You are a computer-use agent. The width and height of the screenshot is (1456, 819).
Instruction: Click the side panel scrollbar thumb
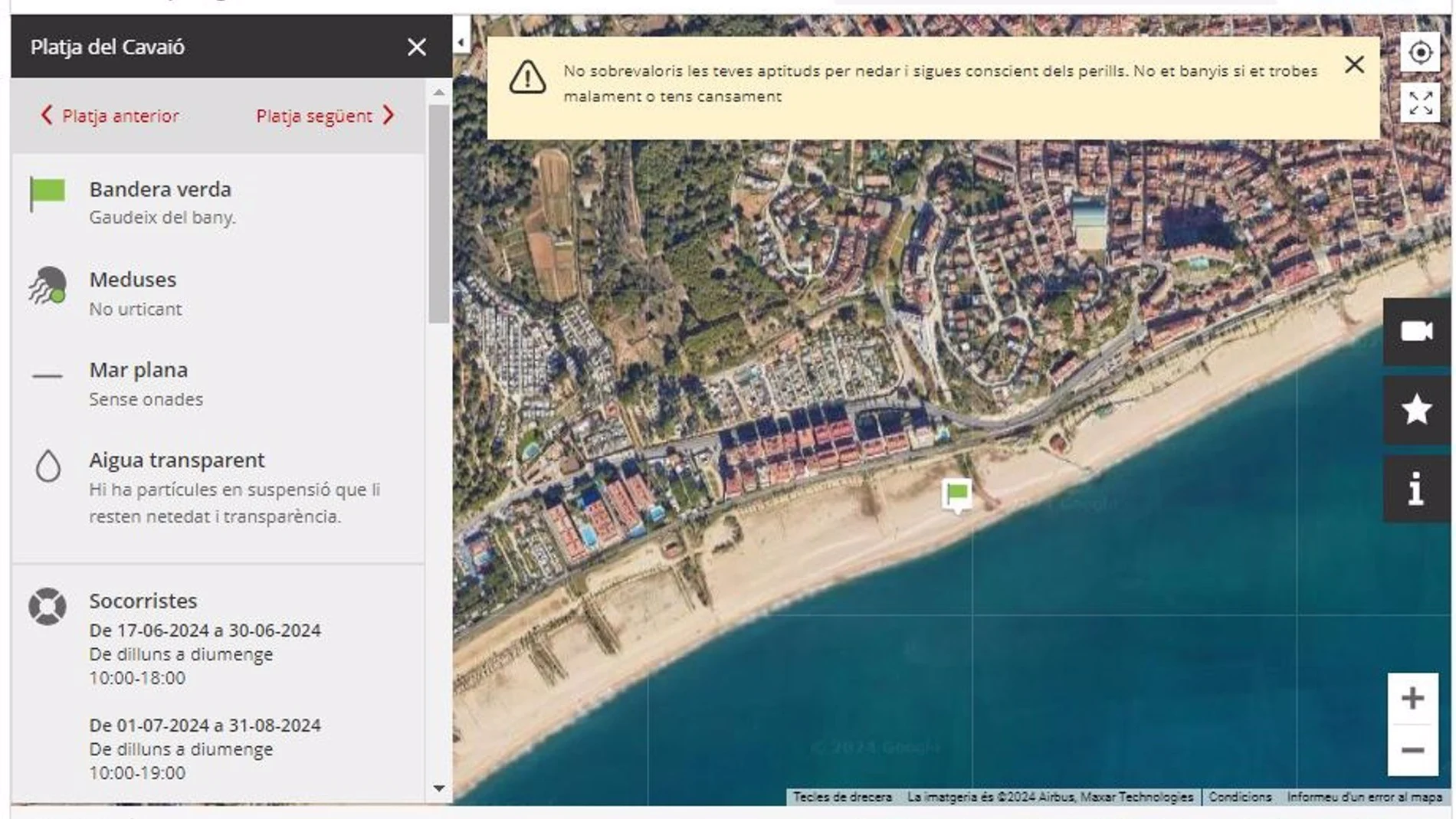tap(439, 214)
